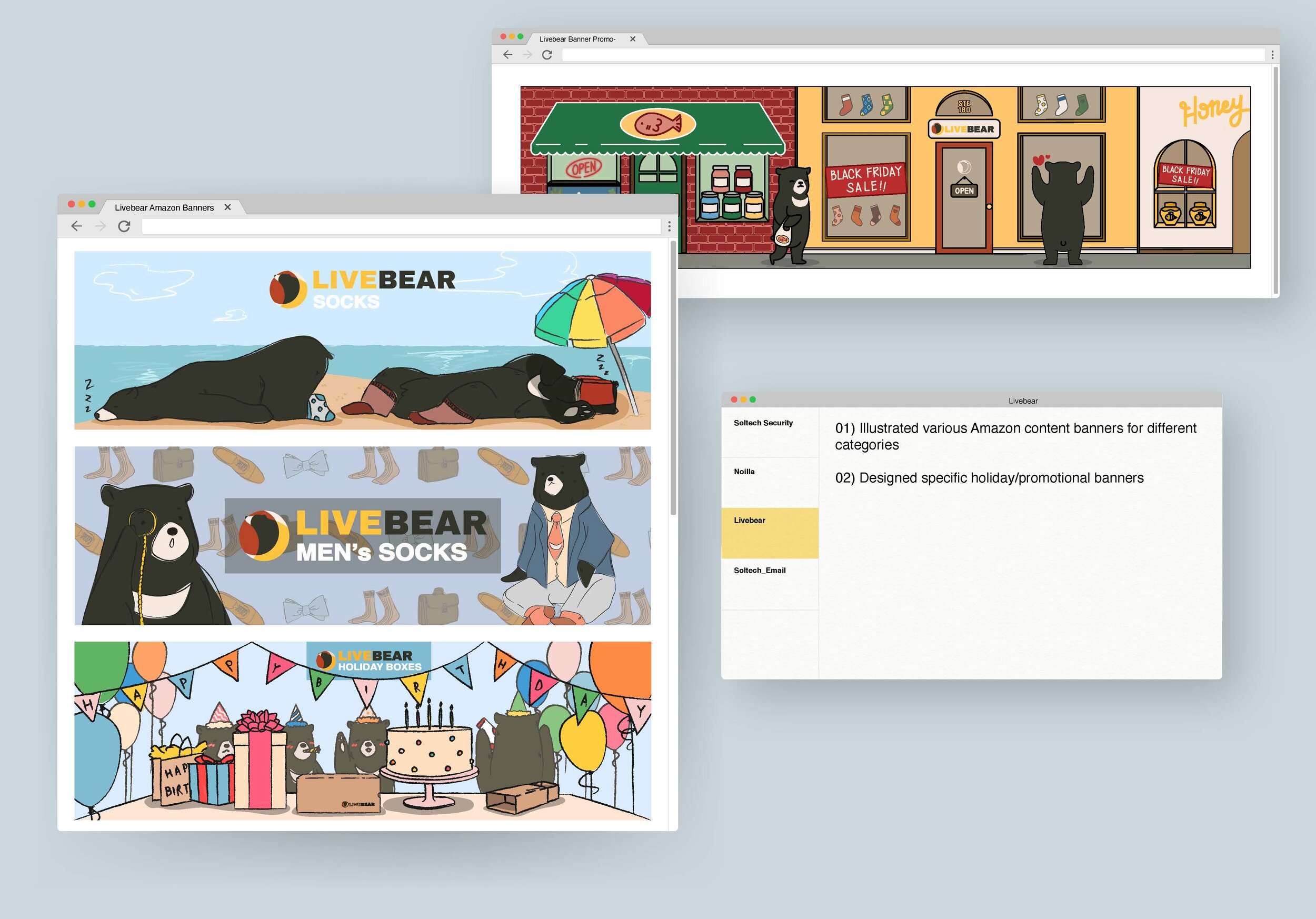Select the Noilla note
Screen dimensions: 1316x919
point(770,483)
